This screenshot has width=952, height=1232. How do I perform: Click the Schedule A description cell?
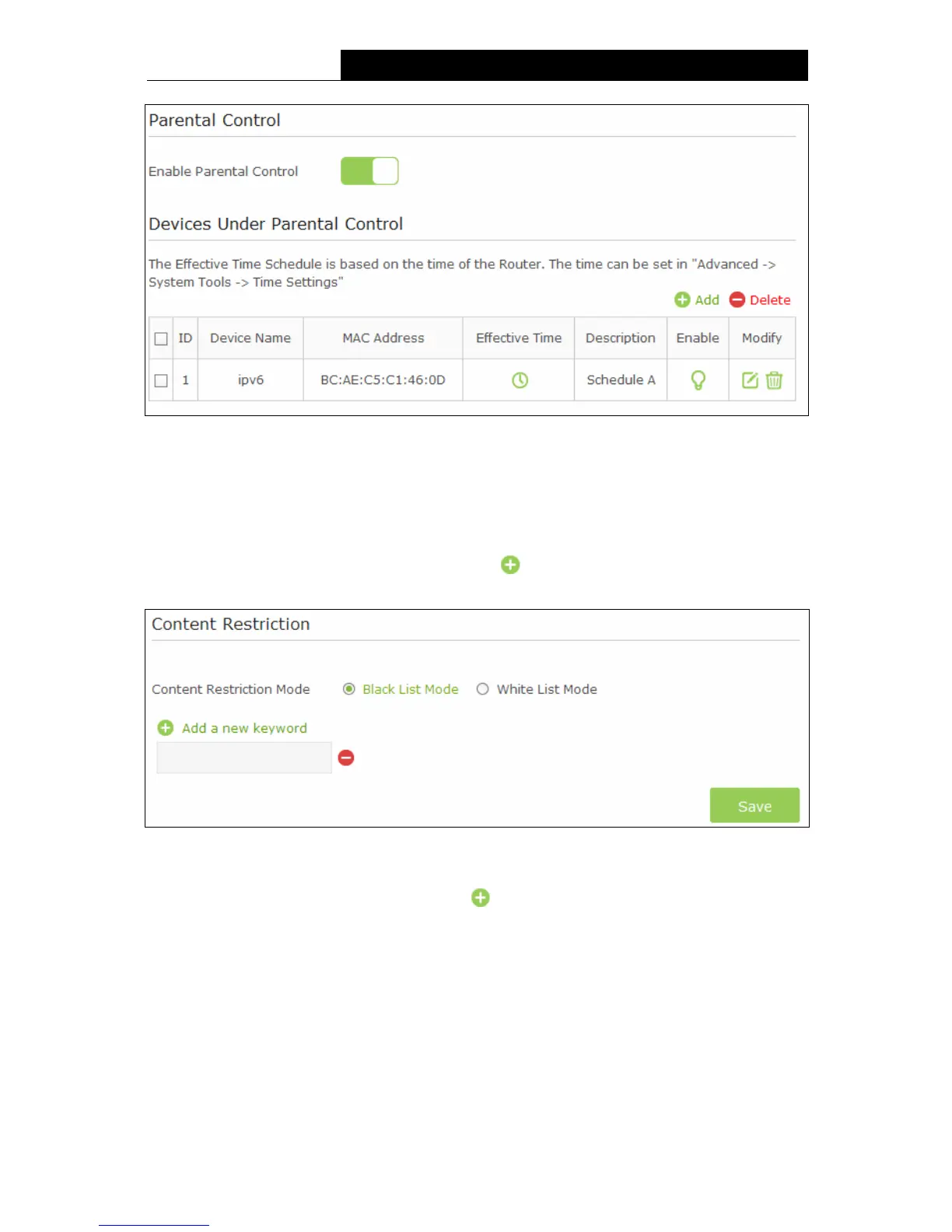pyautogui.click(x=621, y=380)
